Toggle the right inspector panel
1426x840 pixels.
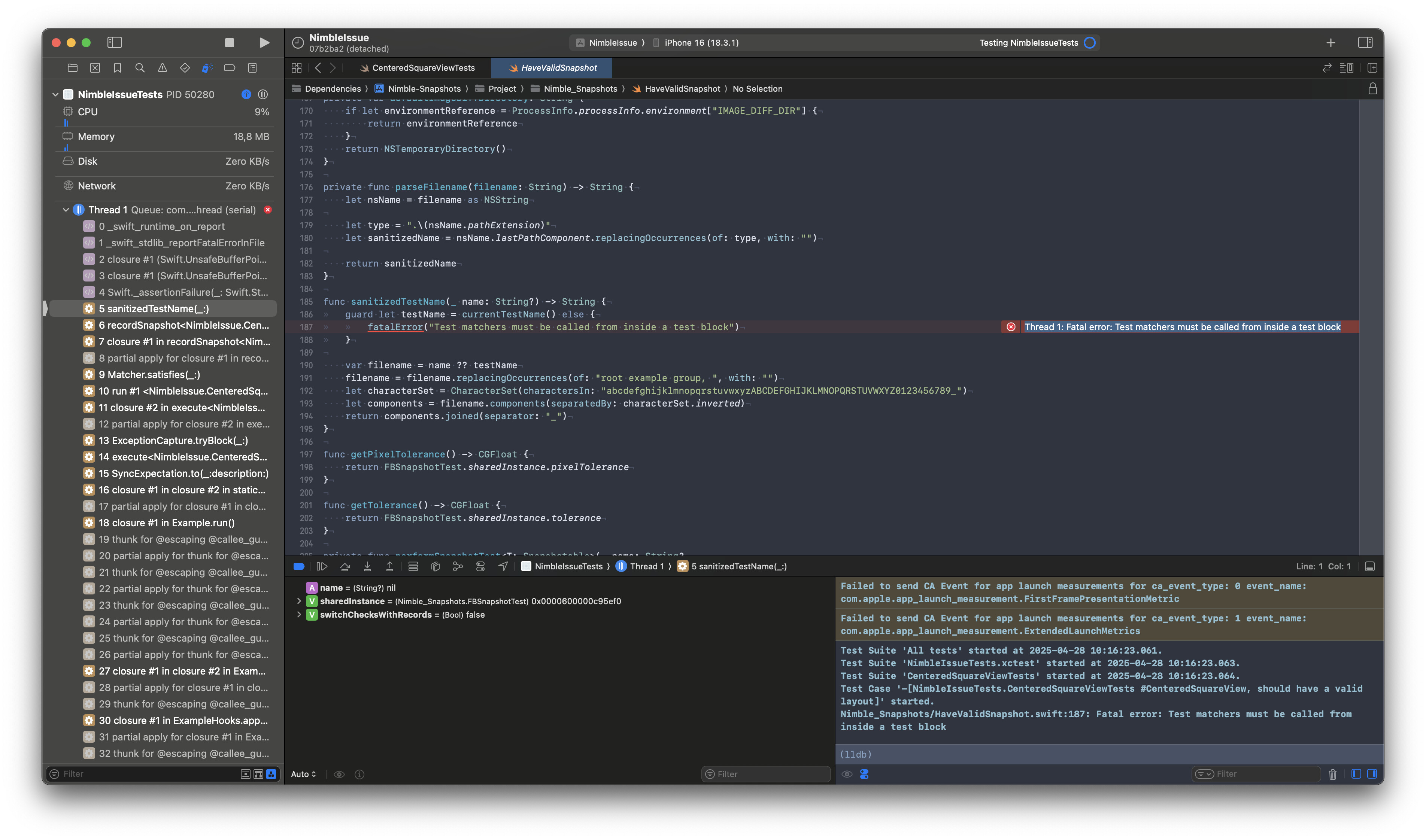click(x=1365, y=42)
